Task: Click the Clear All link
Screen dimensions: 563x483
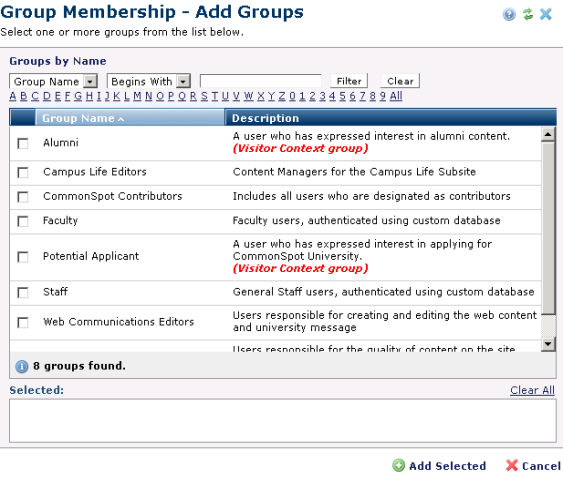Action: (x=532, y=390)
